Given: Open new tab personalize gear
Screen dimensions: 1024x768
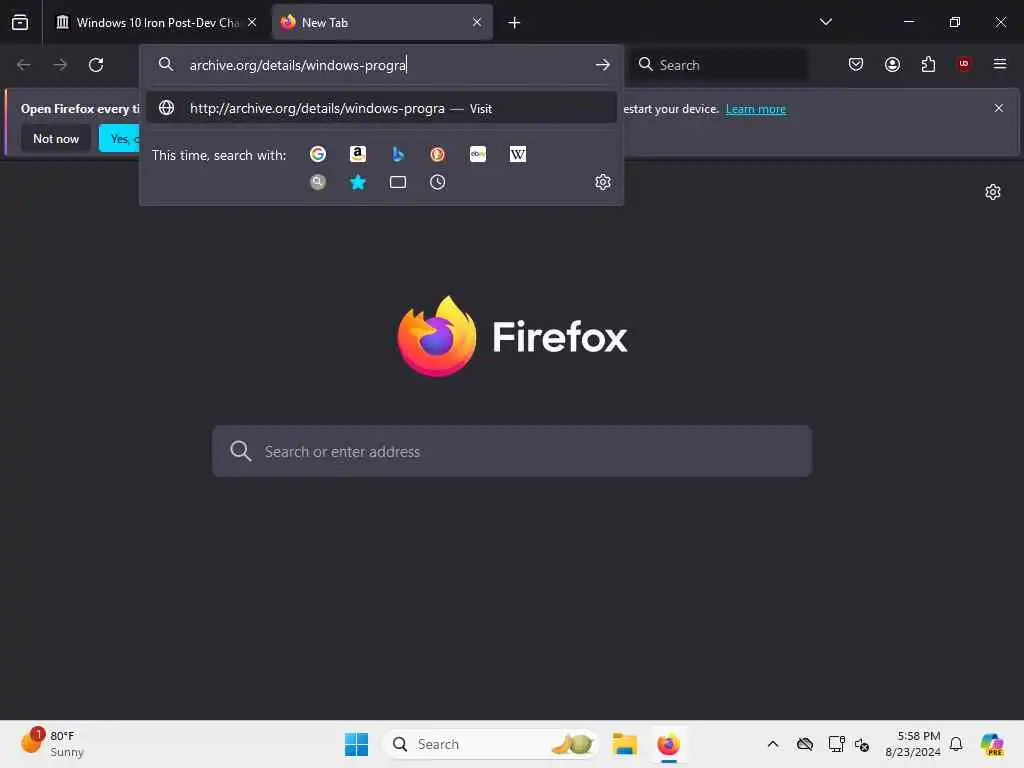Looking at the screenshot, I should coord(993,192).
